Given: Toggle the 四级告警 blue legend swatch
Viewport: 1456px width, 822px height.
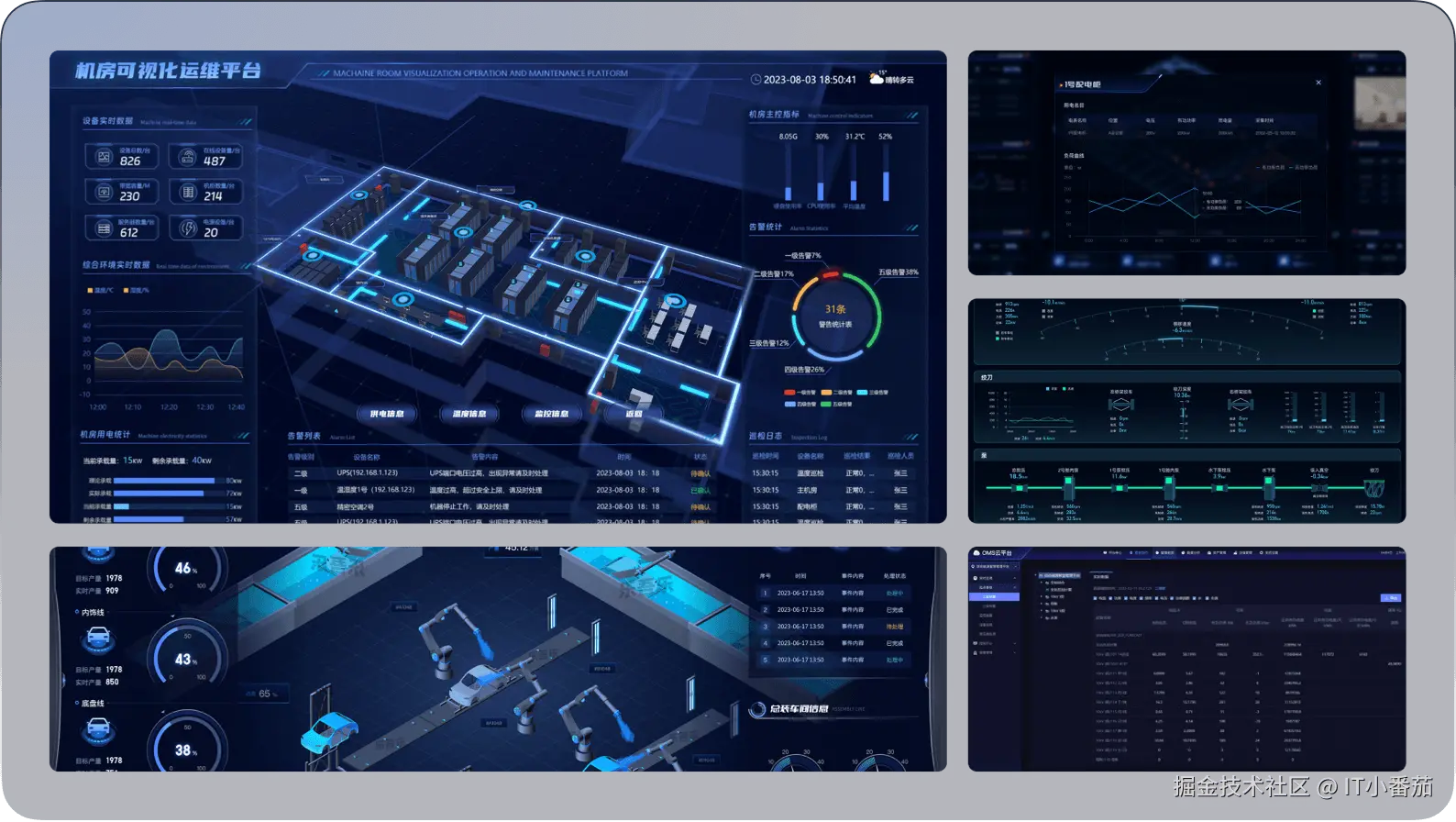Looking at the screenshot, I should pyautogui.click(x=789, y=404).
